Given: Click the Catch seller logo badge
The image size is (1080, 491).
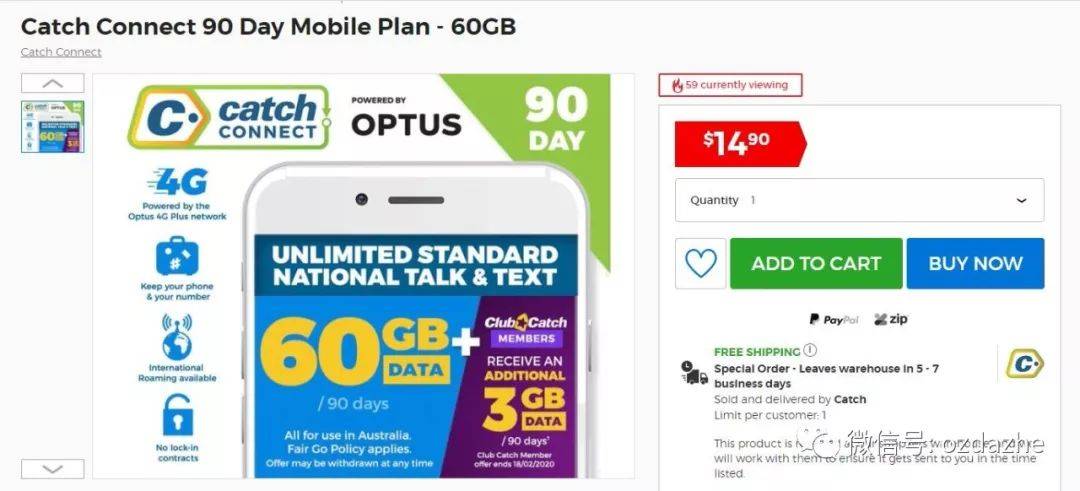Looking at the screenshot, I should [1024, 364].
